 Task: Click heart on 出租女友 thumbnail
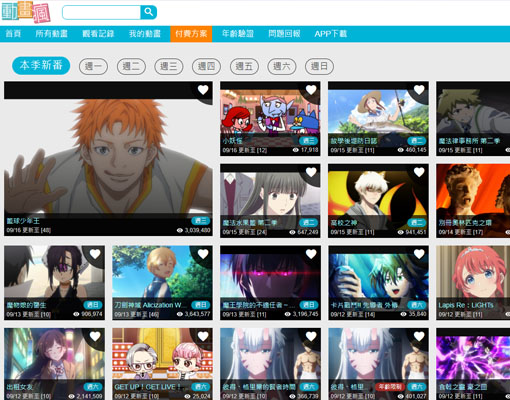click(x=95, y=336)
